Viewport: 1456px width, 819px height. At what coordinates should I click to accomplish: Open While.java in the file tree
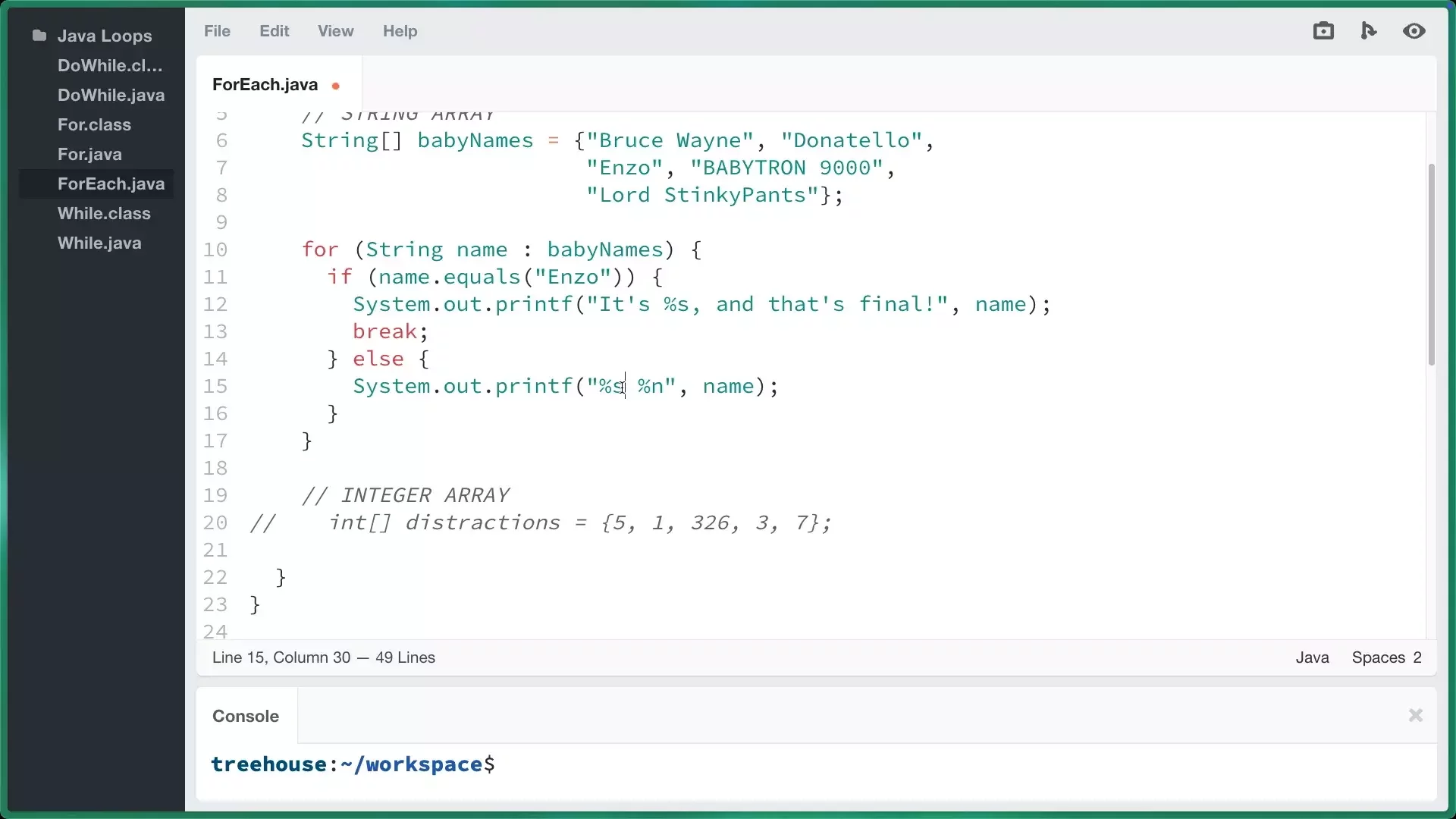pos(99,243)
